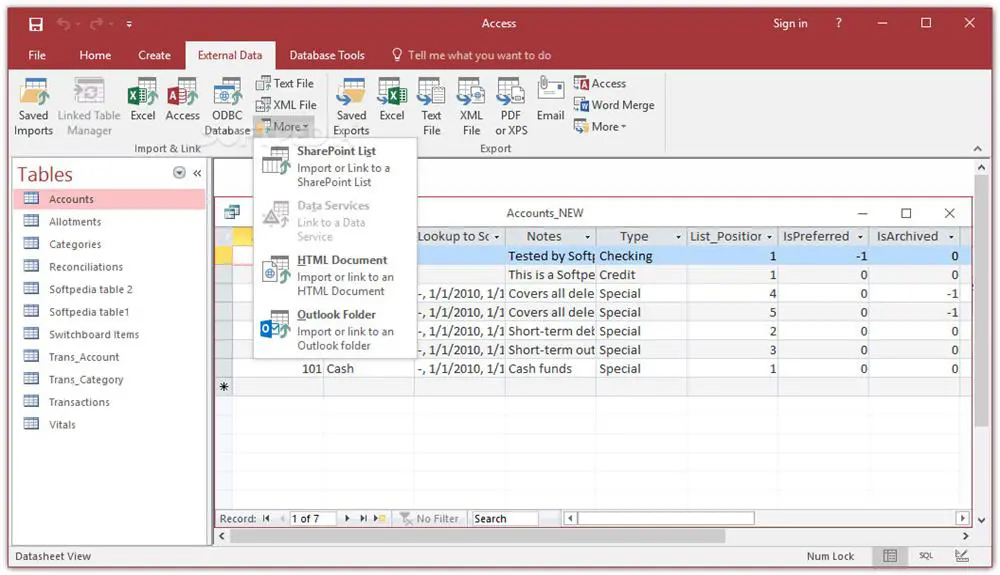Open Saved Exports
The width and height of the screenshot is (1000, 575).
(351, 107)
